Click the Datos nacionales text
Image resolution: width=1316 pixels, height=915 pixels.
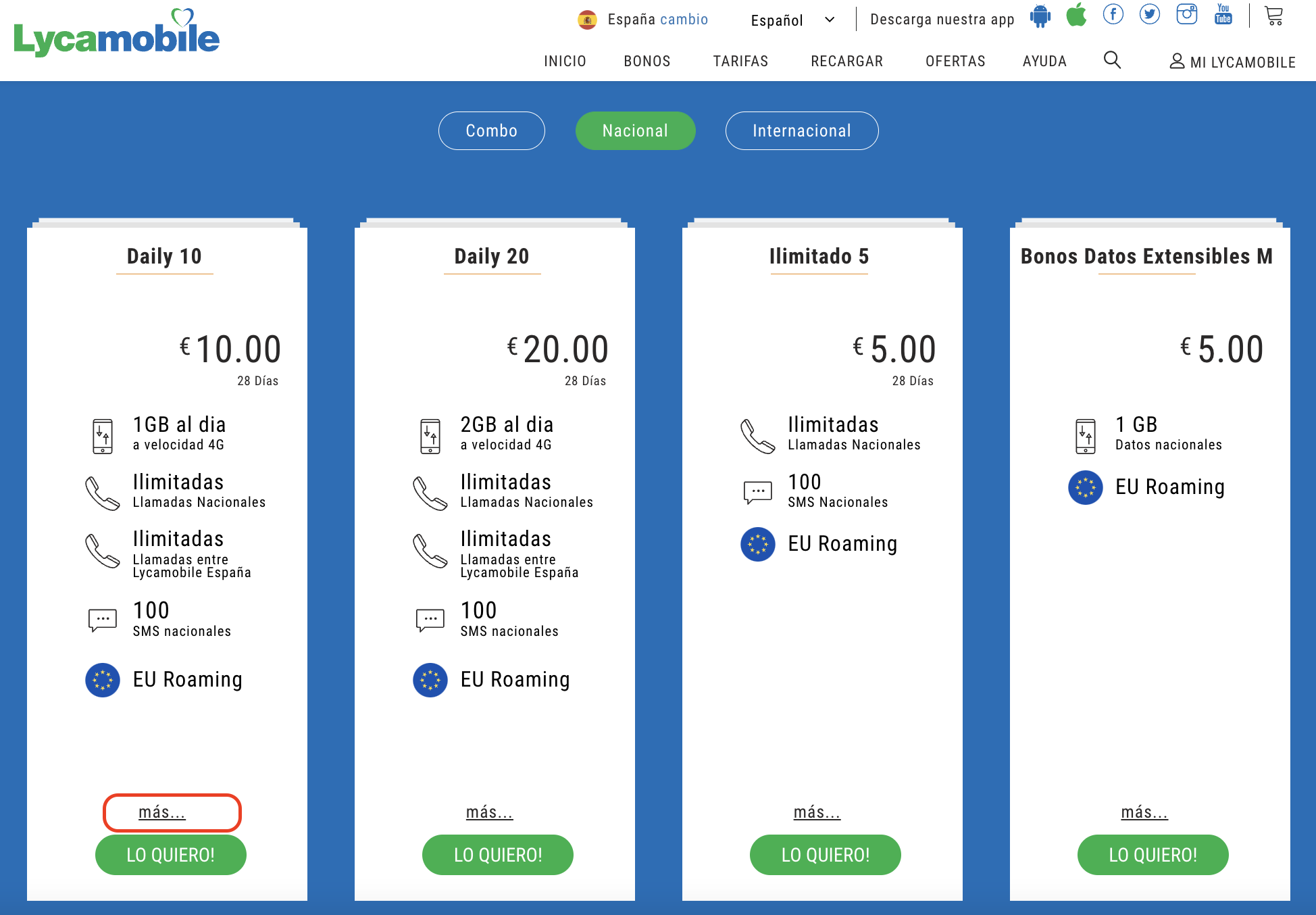click(1169, 445)
